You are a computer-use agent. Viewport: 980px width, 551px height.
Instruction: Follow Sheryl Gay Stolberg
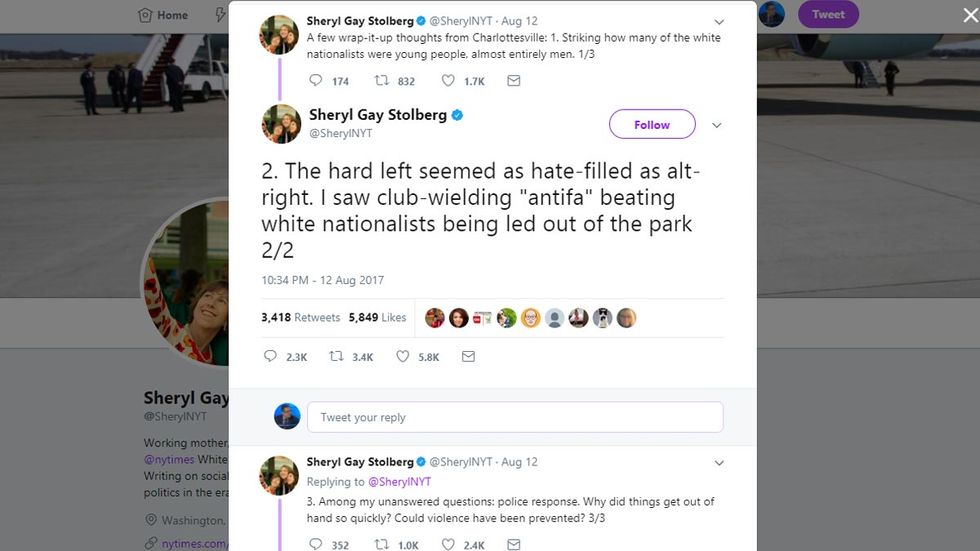click(x=652, y=125)
